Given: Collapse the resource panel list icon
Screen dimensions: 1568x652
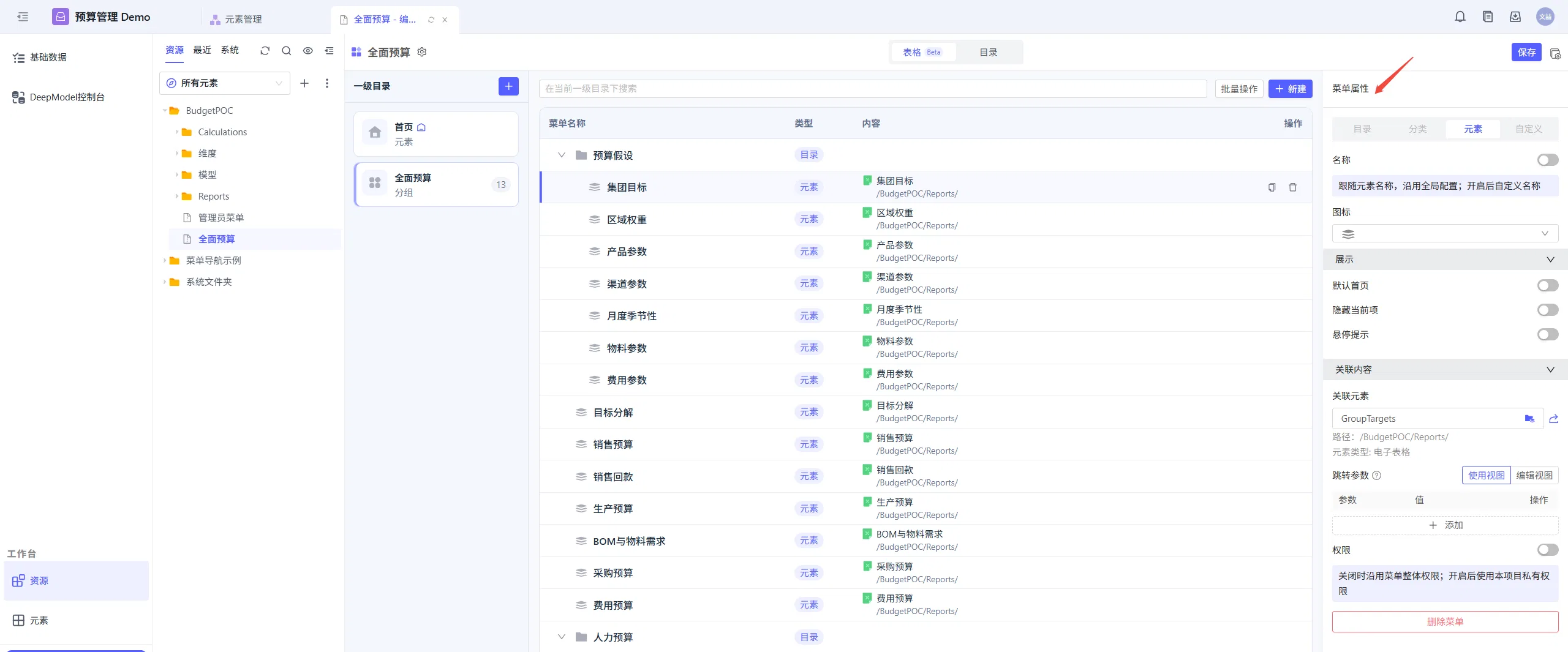Looking at the screenshot, I should point(329,51).
